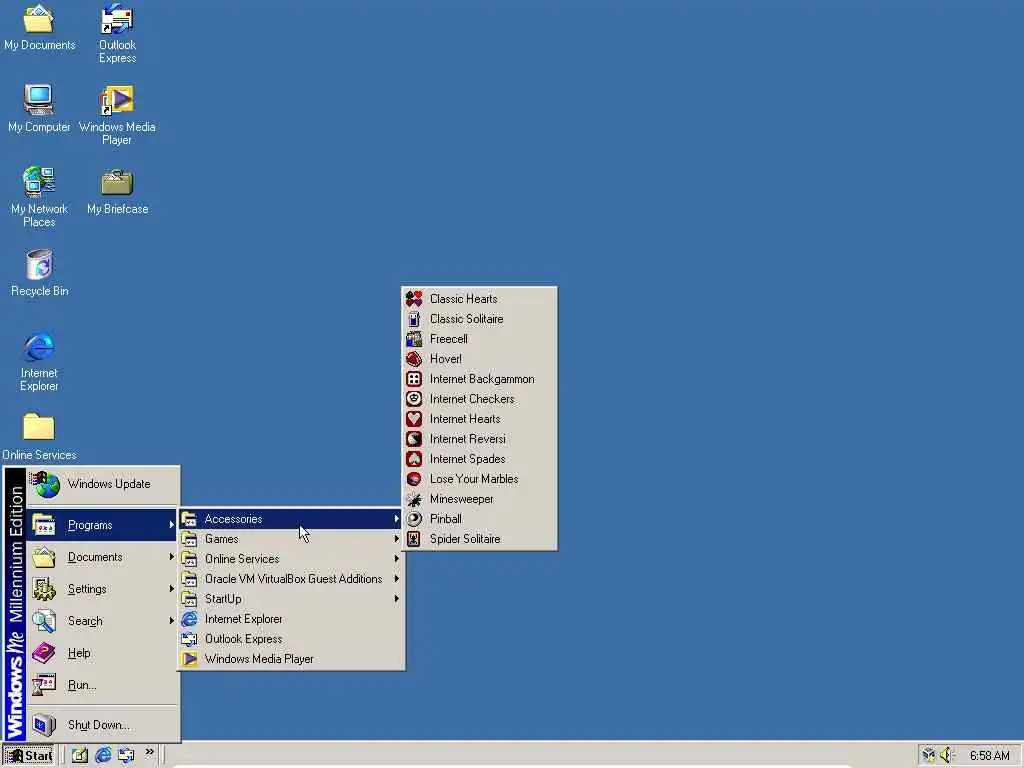Click the Internet Reversi icon
The image size is (1024, 768).
pyautogui.click(x=414, y=439)
